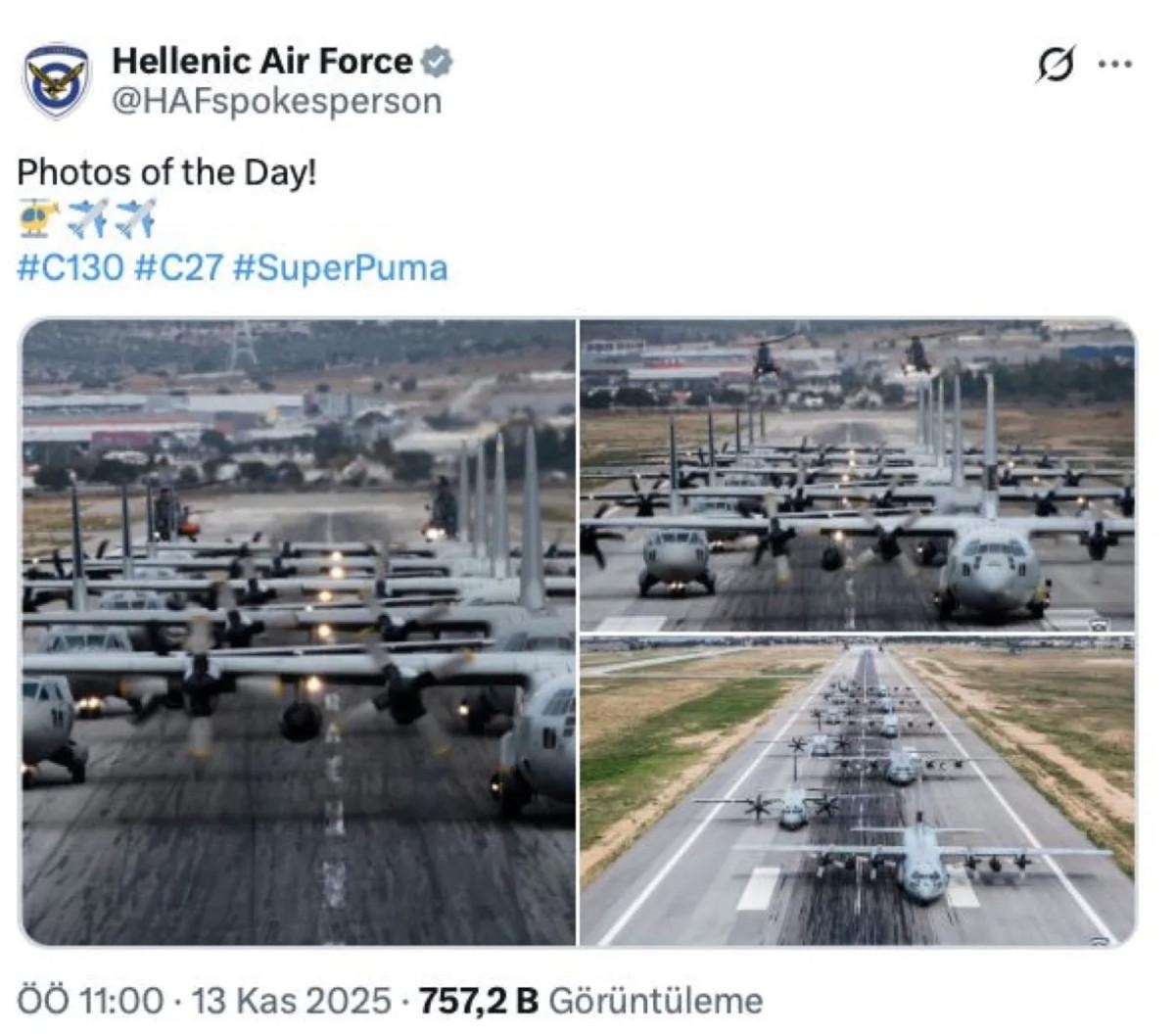Viewport: 1175px width, 1036px height.
Task: Open the bottom-right aerial runway photo
Action: (x=858, y=791)
